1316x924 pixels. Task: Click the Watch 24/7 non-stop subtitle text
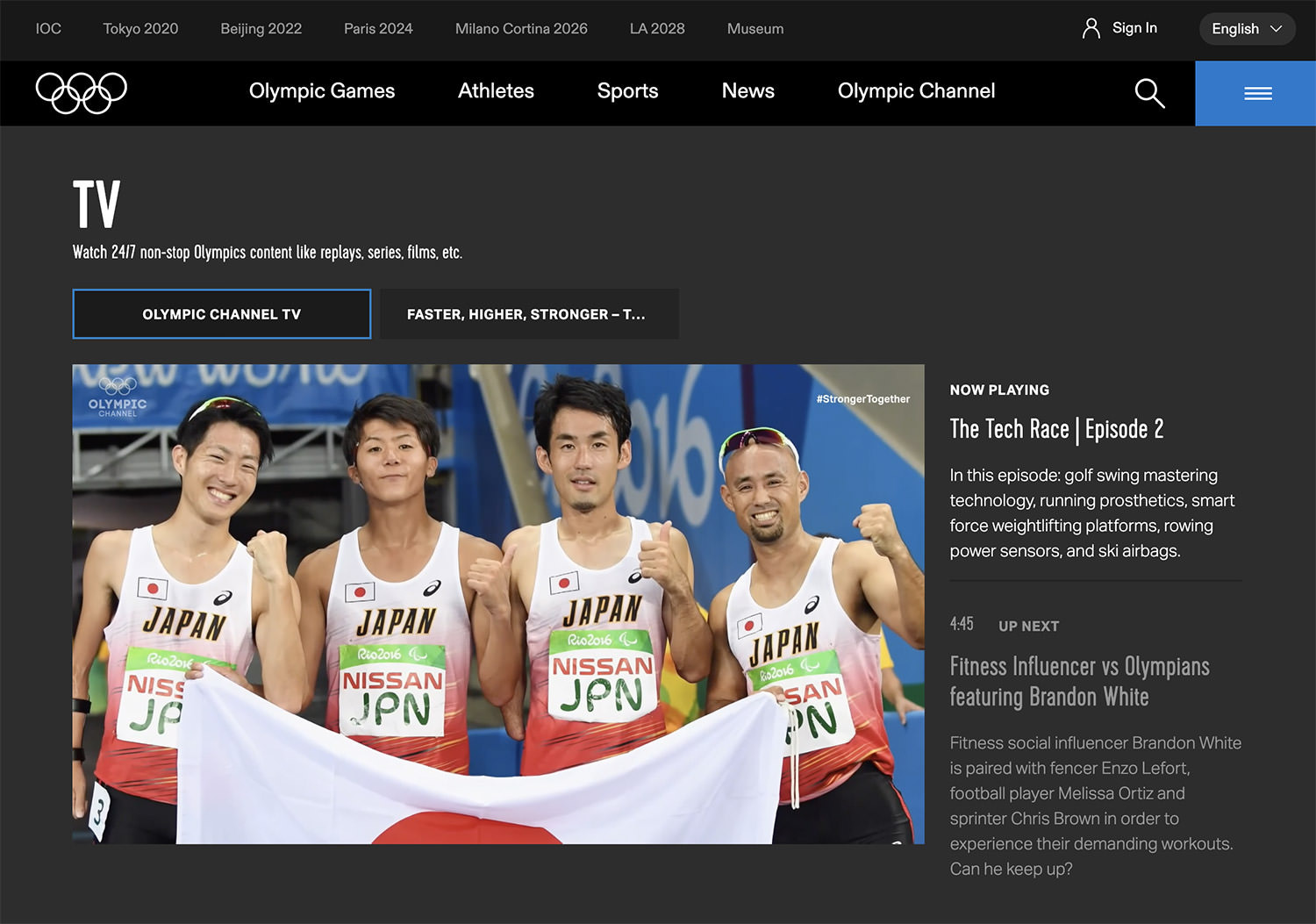(268, 253)
